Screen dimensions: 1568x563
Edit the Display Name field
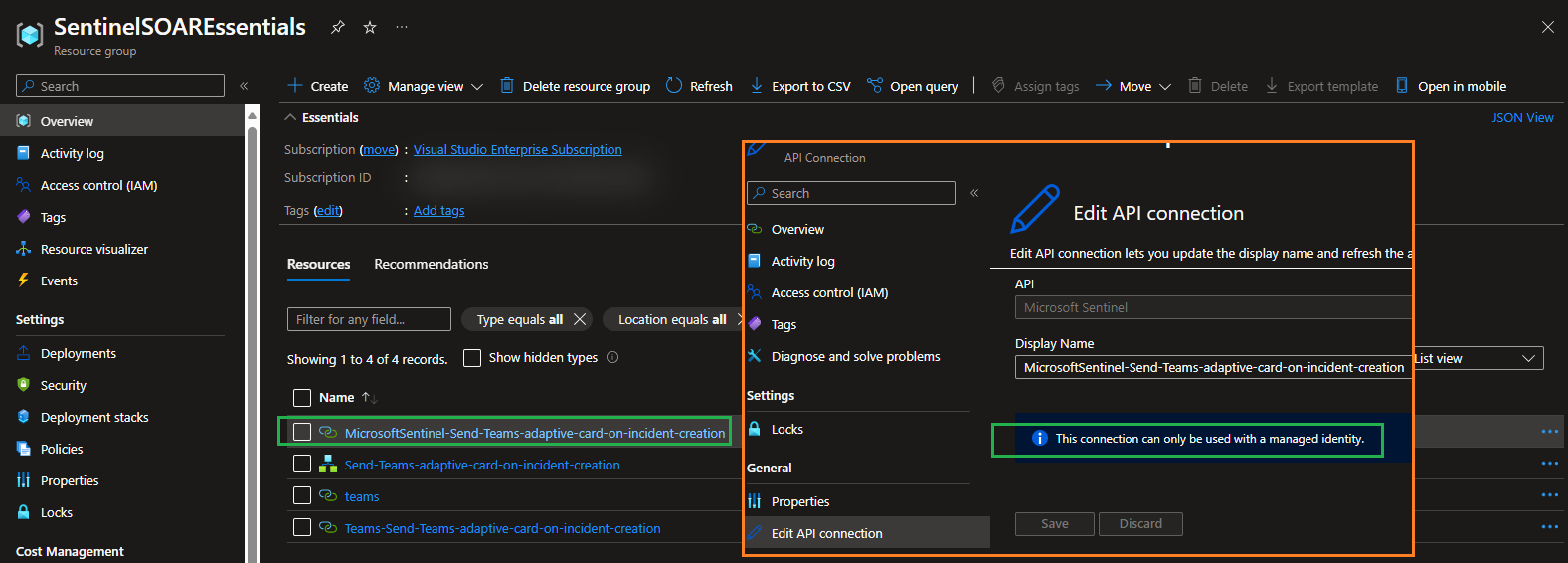point(1213,367)
